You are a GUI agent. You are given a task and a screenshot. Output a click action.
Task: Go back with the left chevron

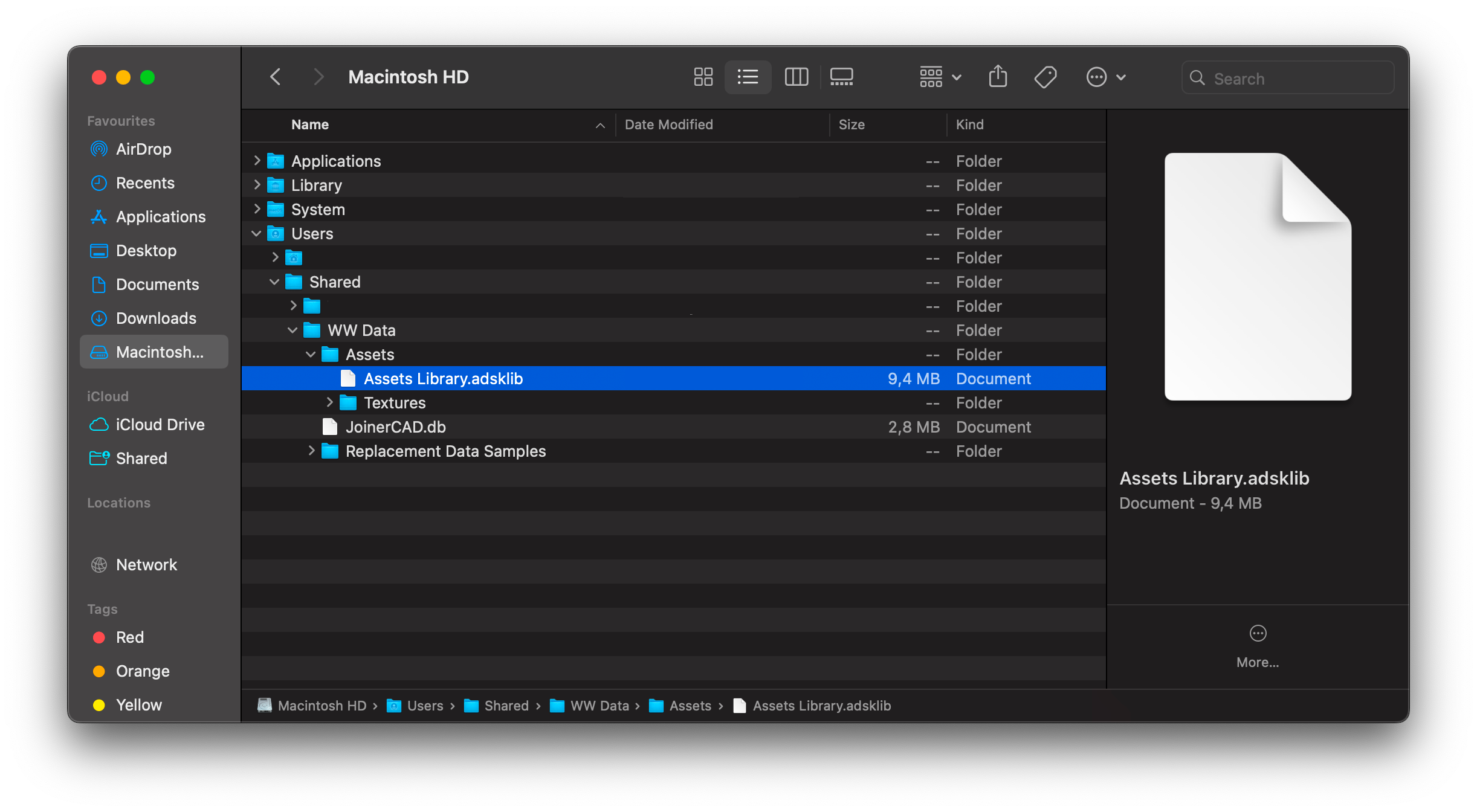tap(276, 77)
